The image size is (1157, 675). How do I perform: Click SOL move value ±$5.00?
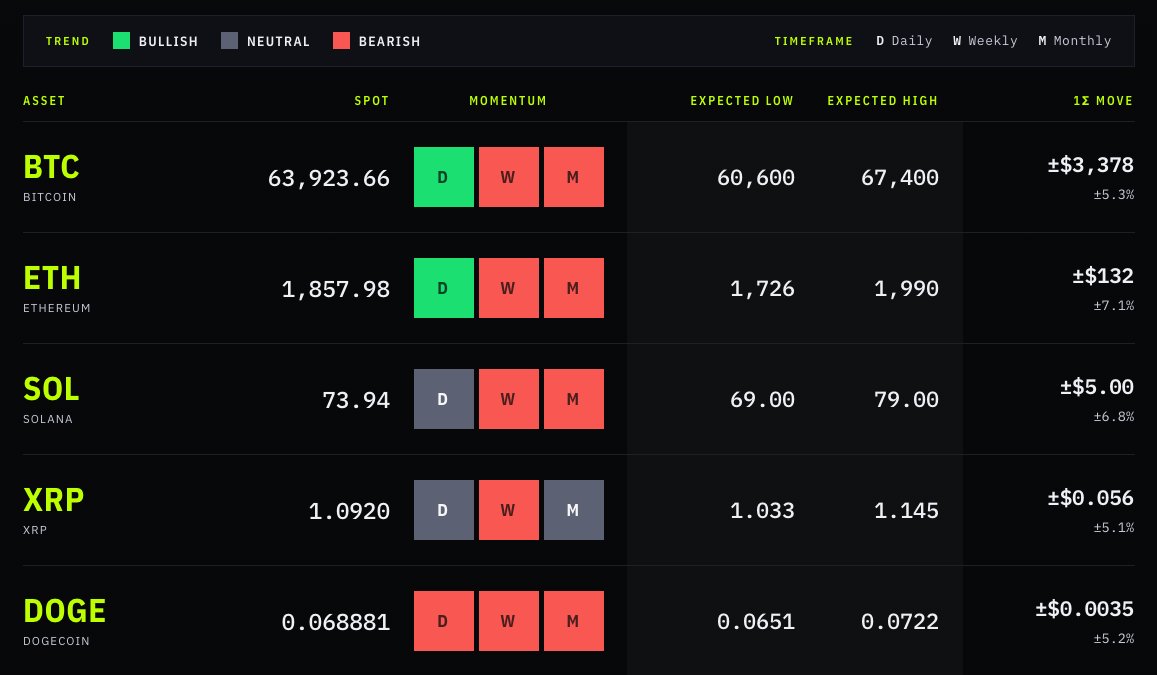[x=1096, y=387]
